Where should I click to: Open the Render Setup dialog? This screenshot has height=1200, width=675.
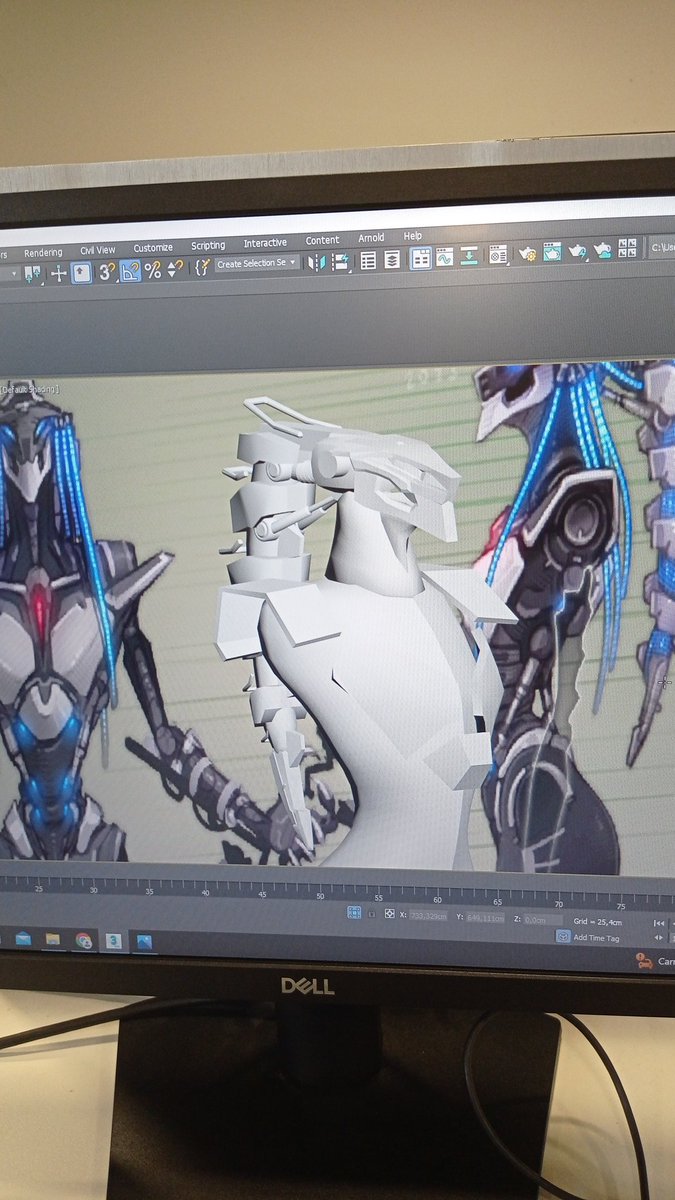(x=527, y=254)
